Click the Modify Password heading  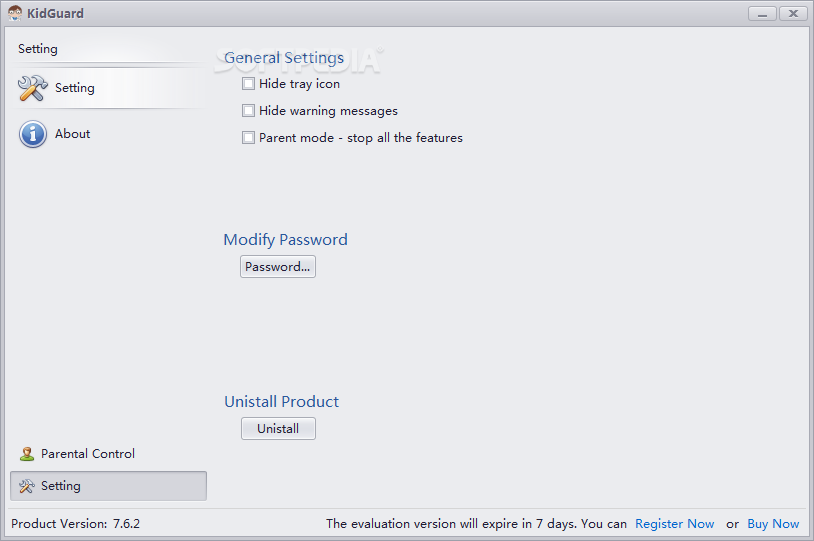coord(286,239)
